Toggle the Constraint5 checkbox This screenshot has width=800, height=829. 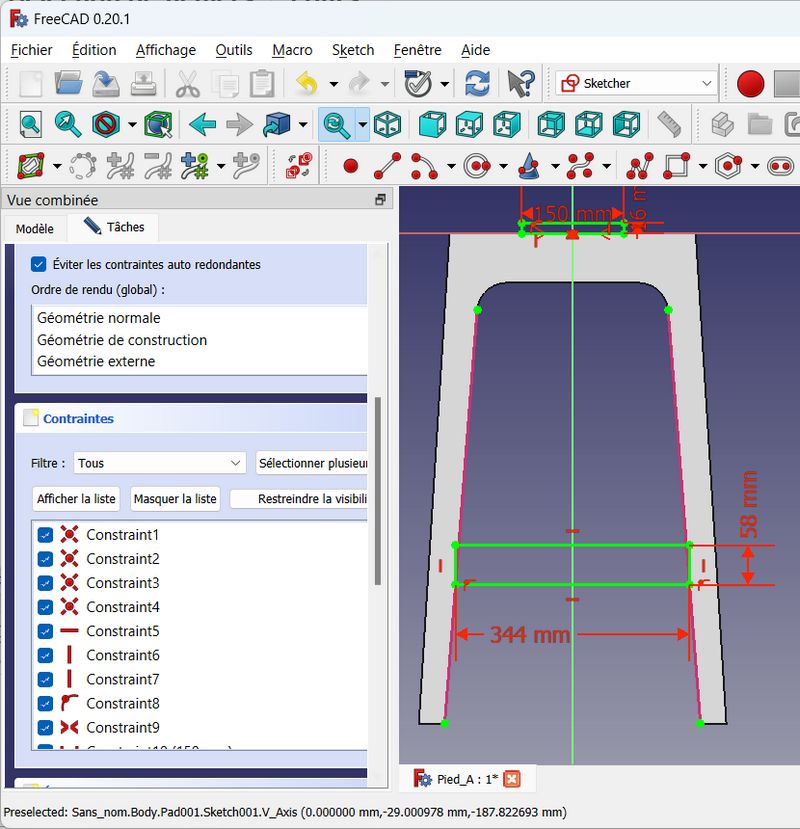pos(45,631)
